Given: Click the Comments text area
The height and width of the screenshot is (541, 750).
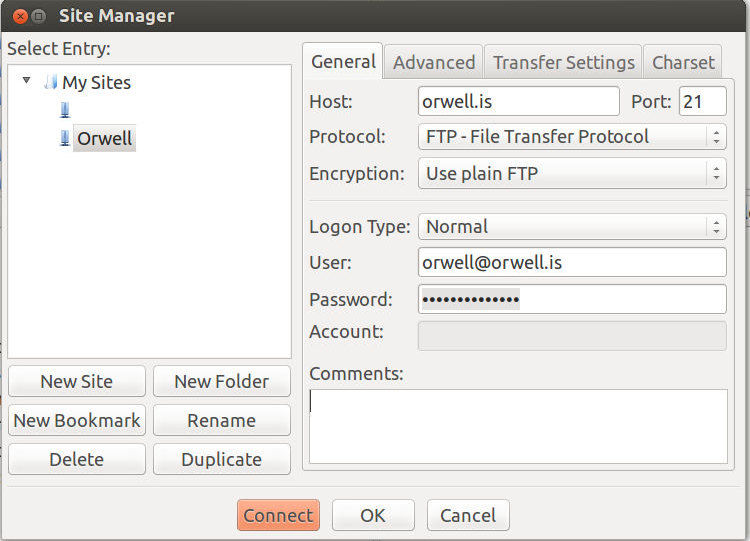Looking at the screenshot, I should point(518,426).
